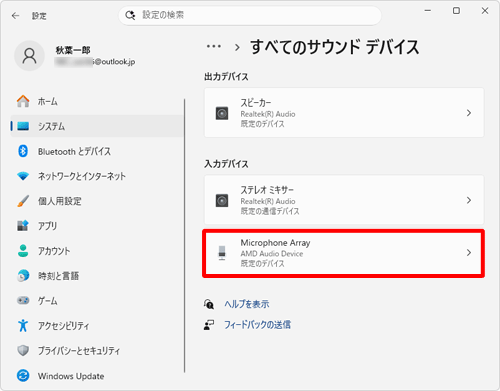The image size is (500, 391).
Task: Click the 秋葉一郎 account name
Action: pyautogui.click(x=73, y=50)
